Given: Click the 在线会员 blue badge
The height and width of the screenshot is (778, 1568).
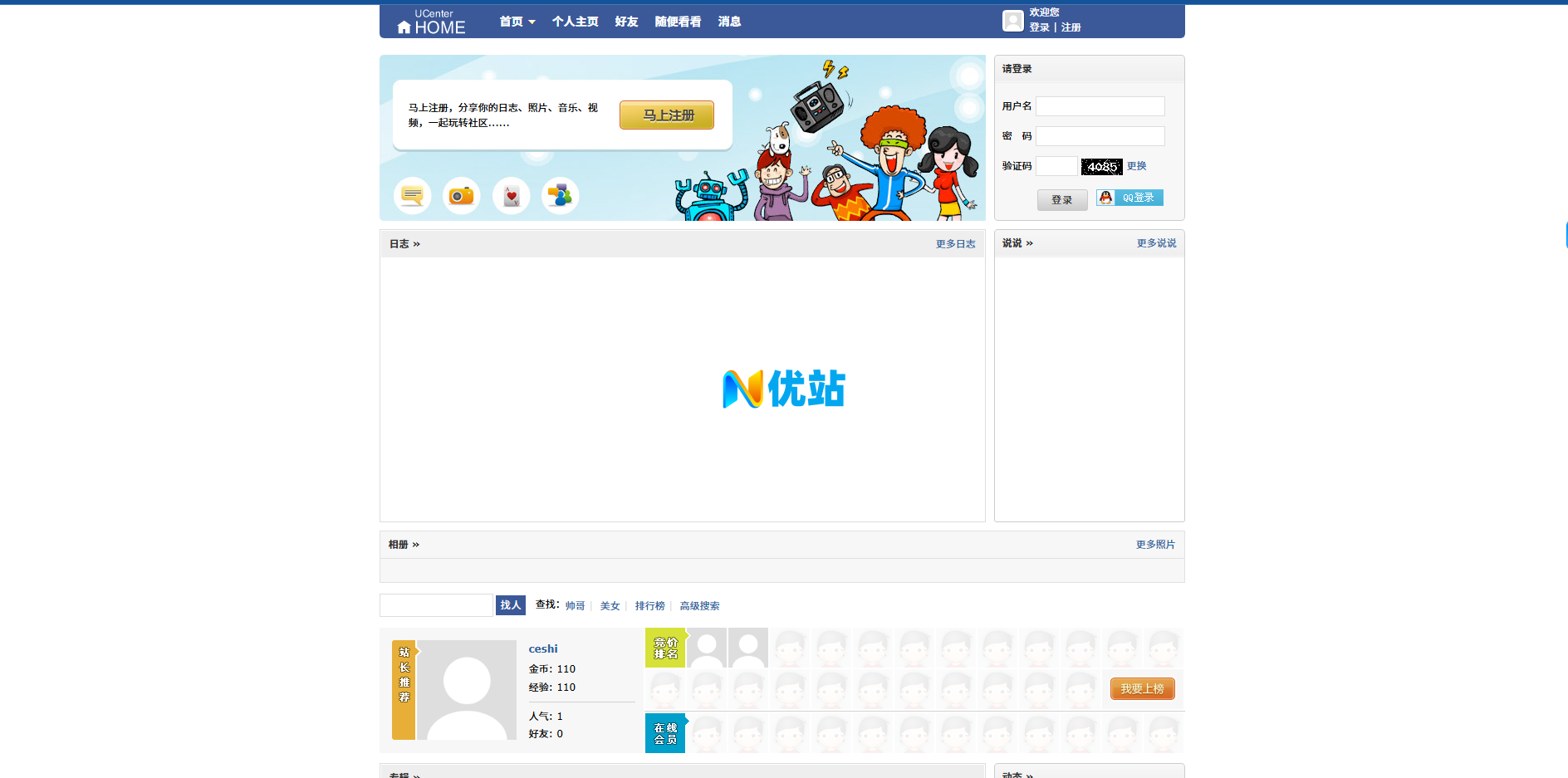Looking at the screenshot, I should (665, 733).
